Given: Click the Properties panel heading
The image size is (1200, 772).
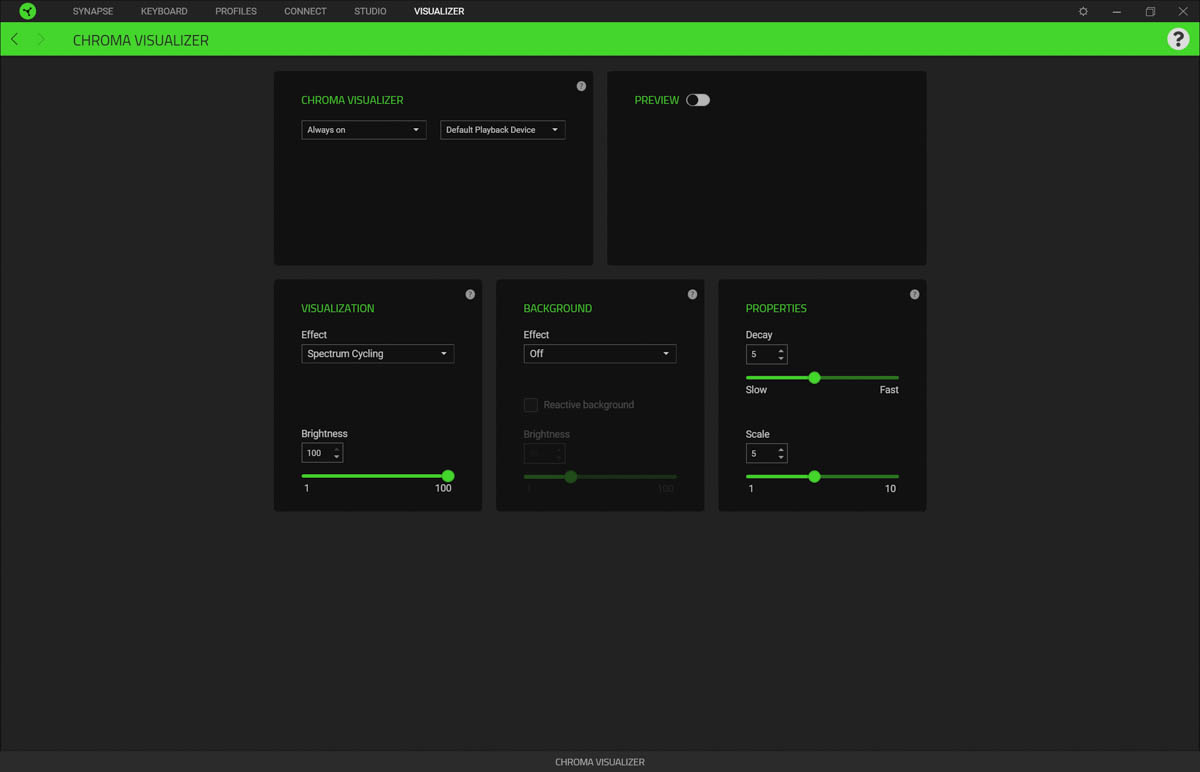Looking at the screenshot, I should (x=776, y=308).
